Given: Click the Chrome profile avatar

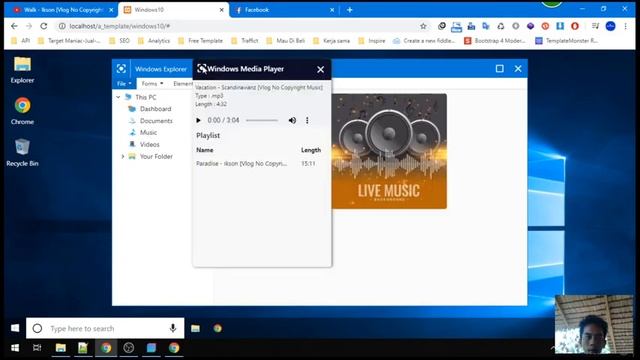Looking at the screenshot, I should click(x=611, y=26).
